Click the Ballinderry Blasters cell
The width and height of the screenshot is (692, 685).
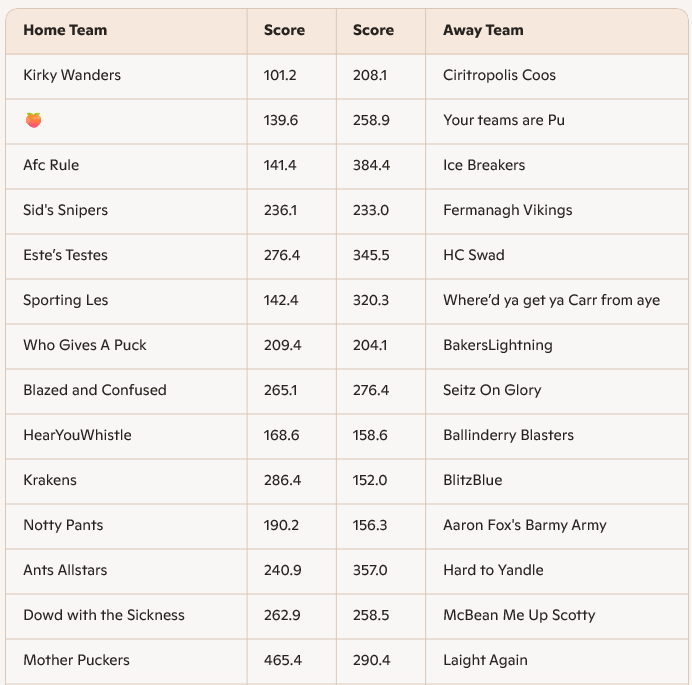click(508, 435)
